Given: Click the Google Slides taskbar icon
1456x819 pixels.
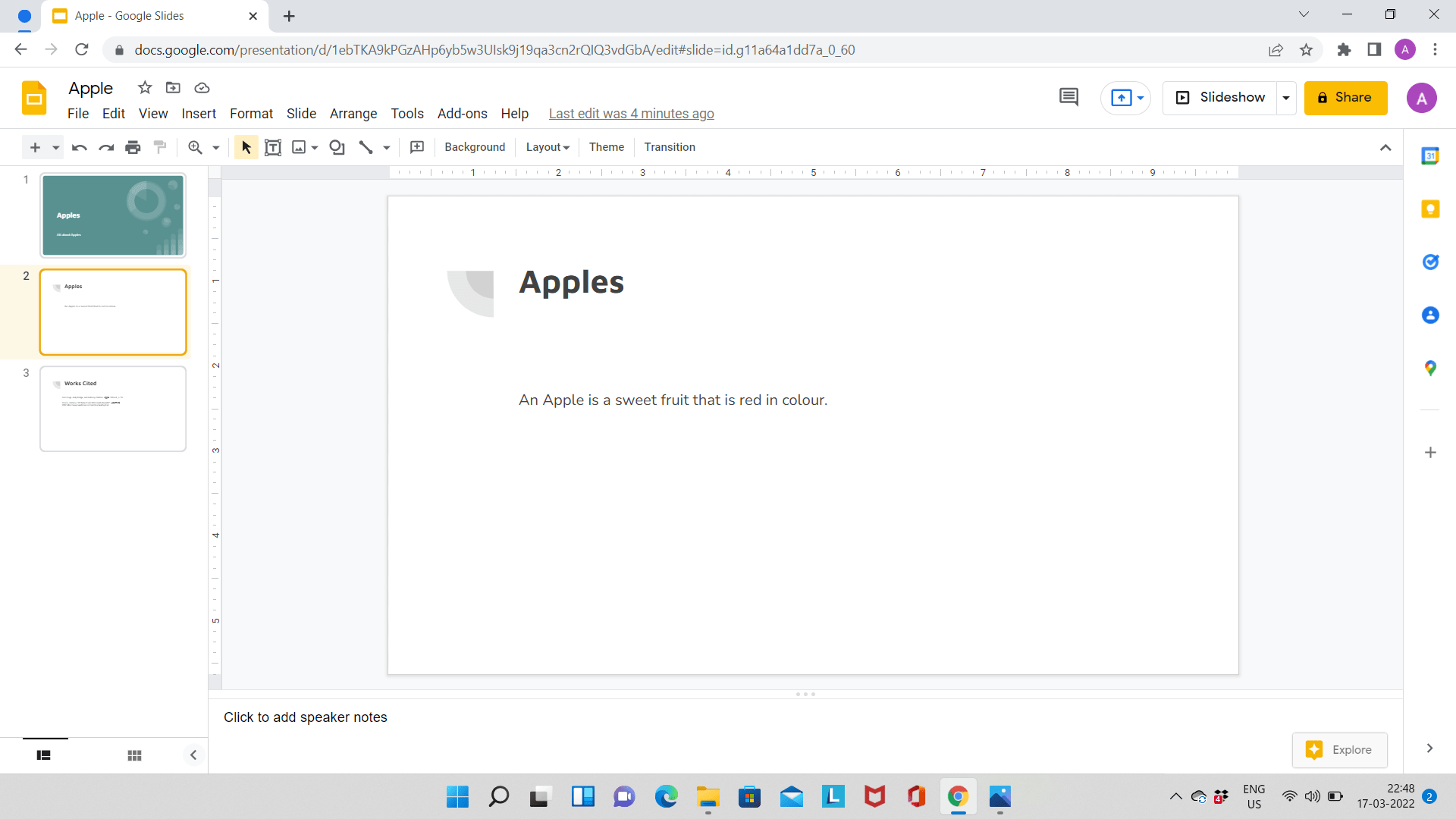Looking at the screenshot, I should click(x=958, y=797).
